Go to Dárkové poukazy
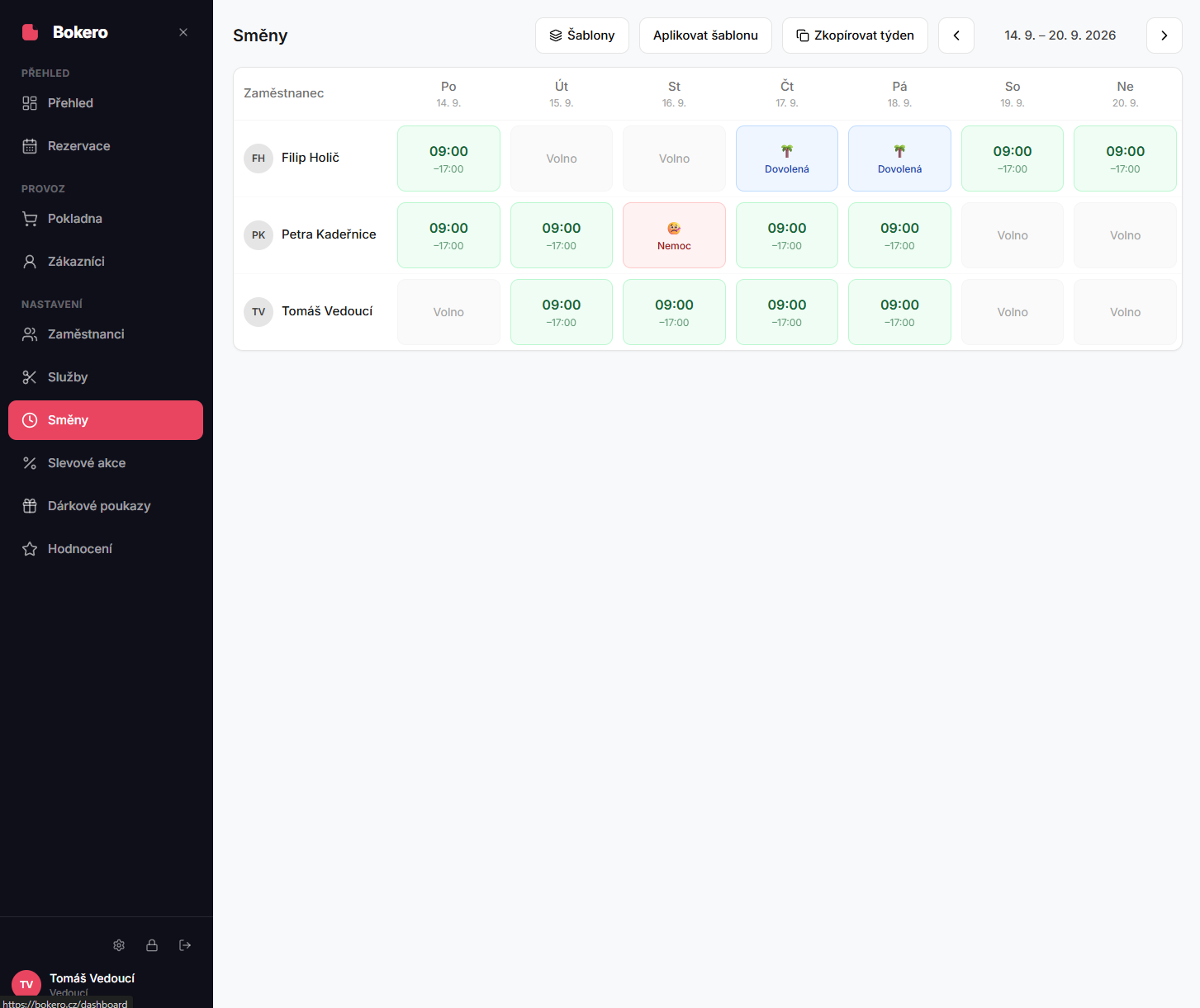 point(106,506)
